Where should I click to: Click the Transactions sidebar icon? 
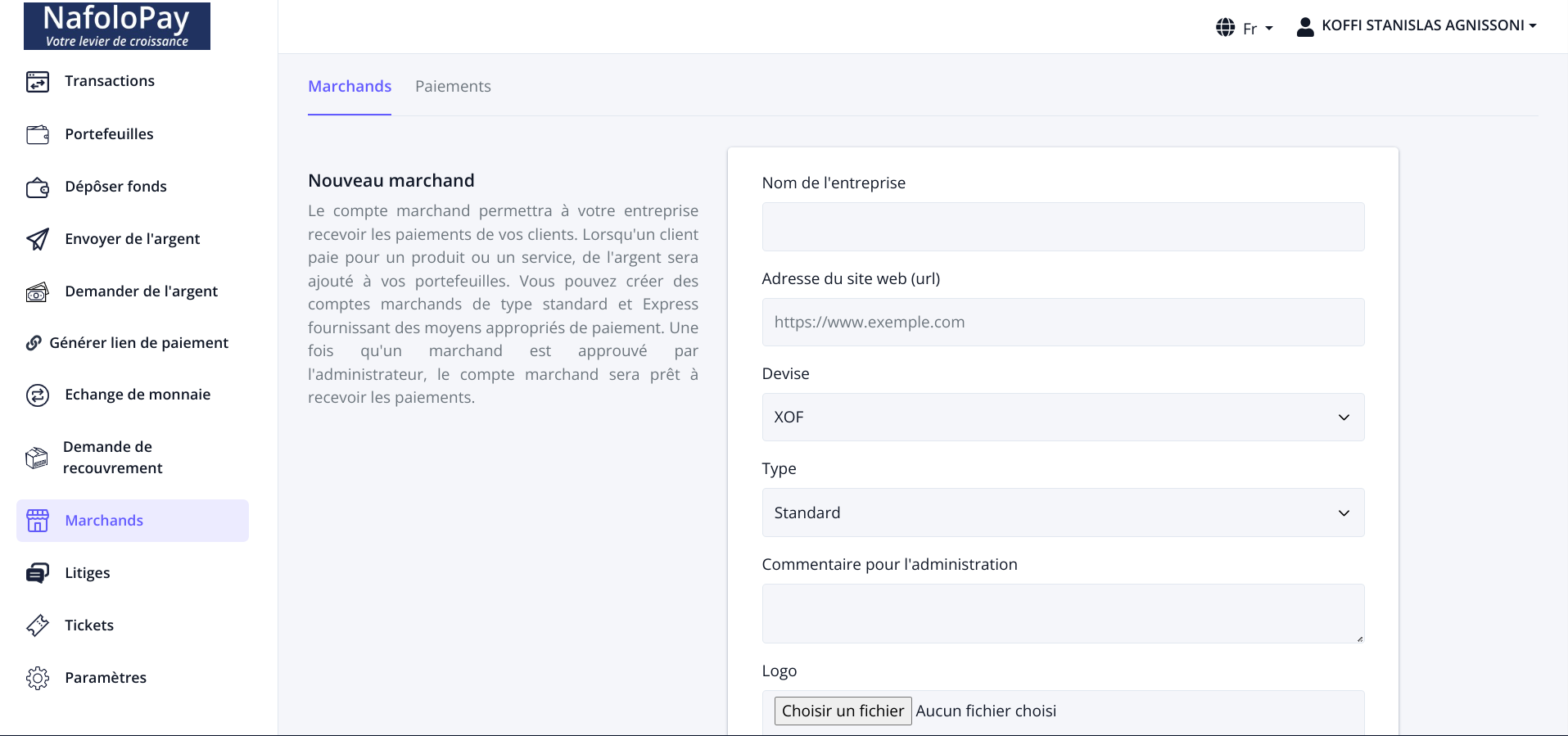pos(38,81)
